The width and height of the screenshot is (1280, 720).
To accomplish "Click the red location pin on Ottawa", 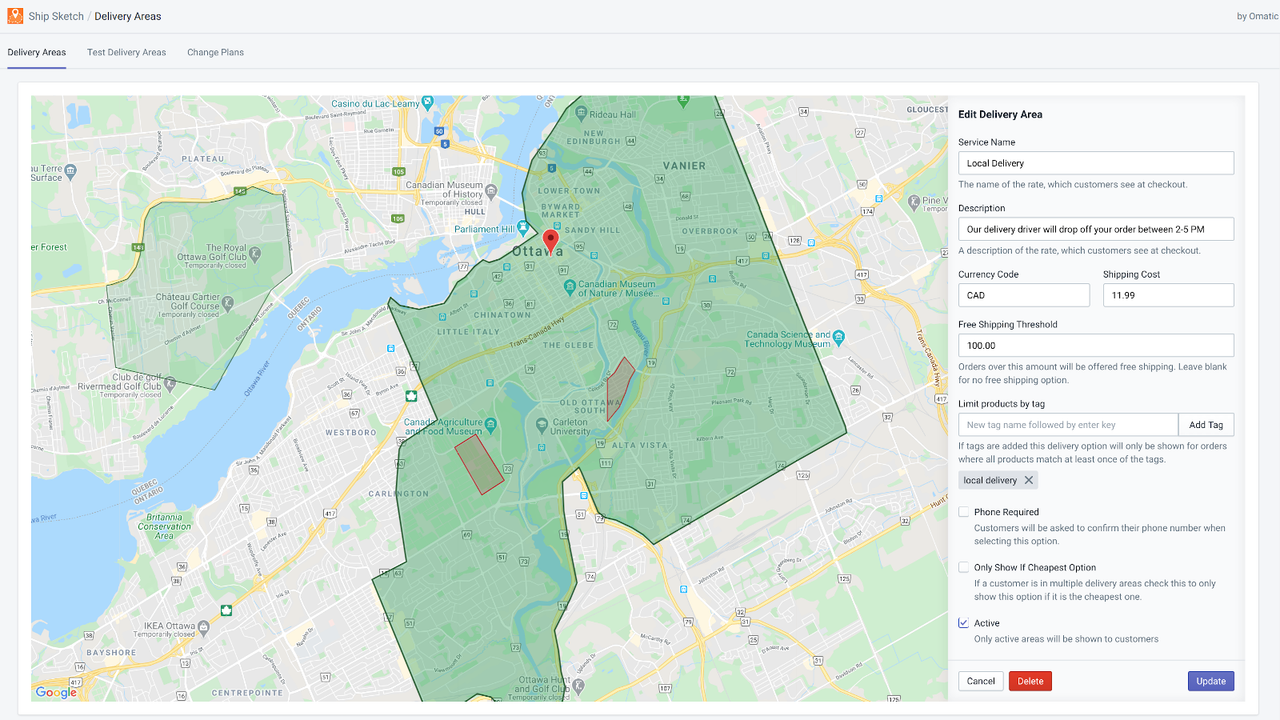I will (x=551, y=242).
